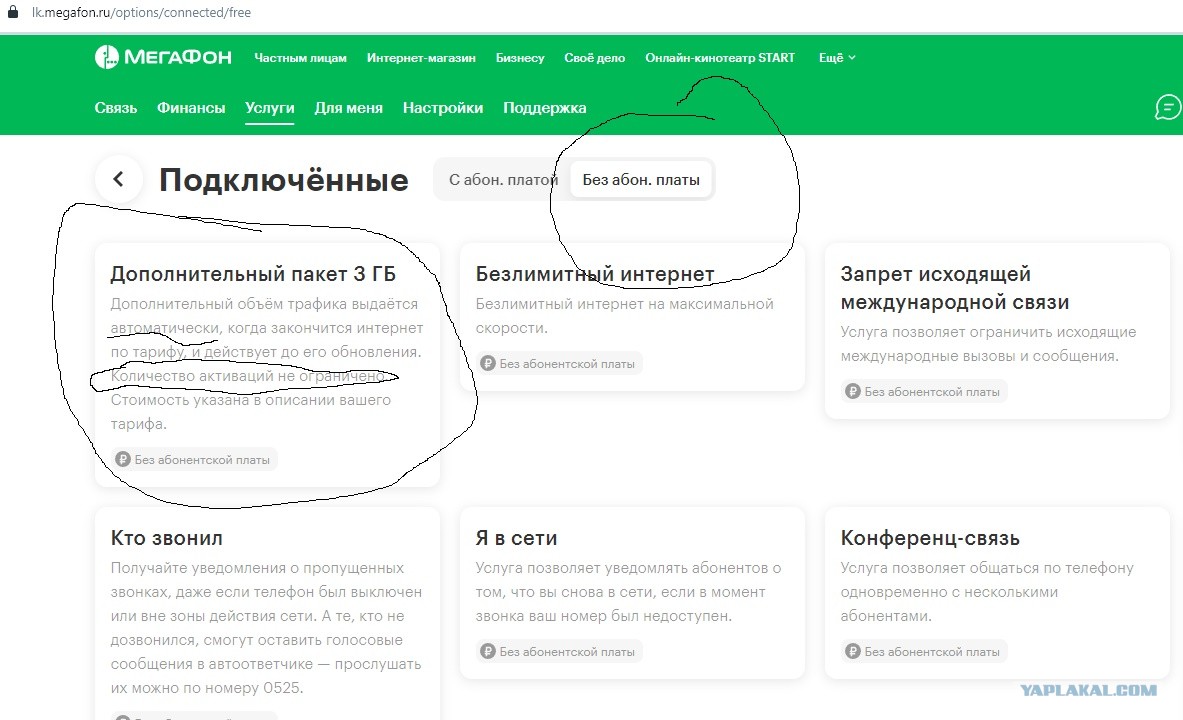Open Дополнительный пакет 3 ГБ card title

coord(253,274)
